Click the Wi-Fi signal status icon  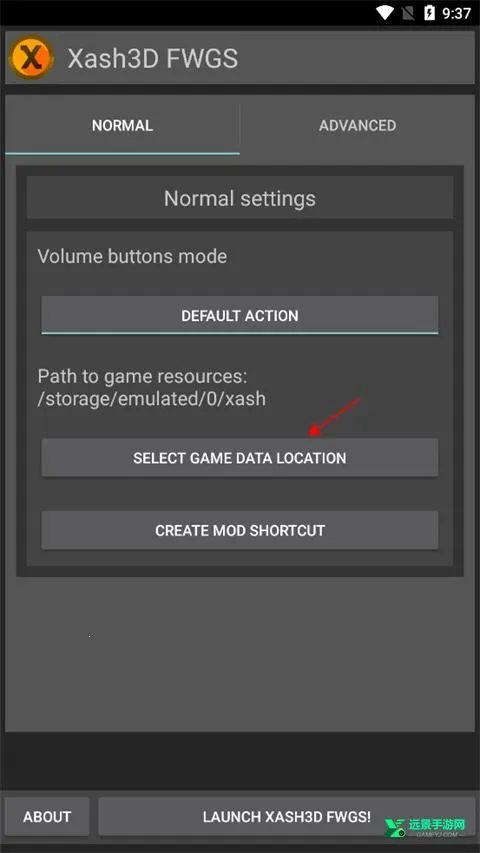(385, 13)
